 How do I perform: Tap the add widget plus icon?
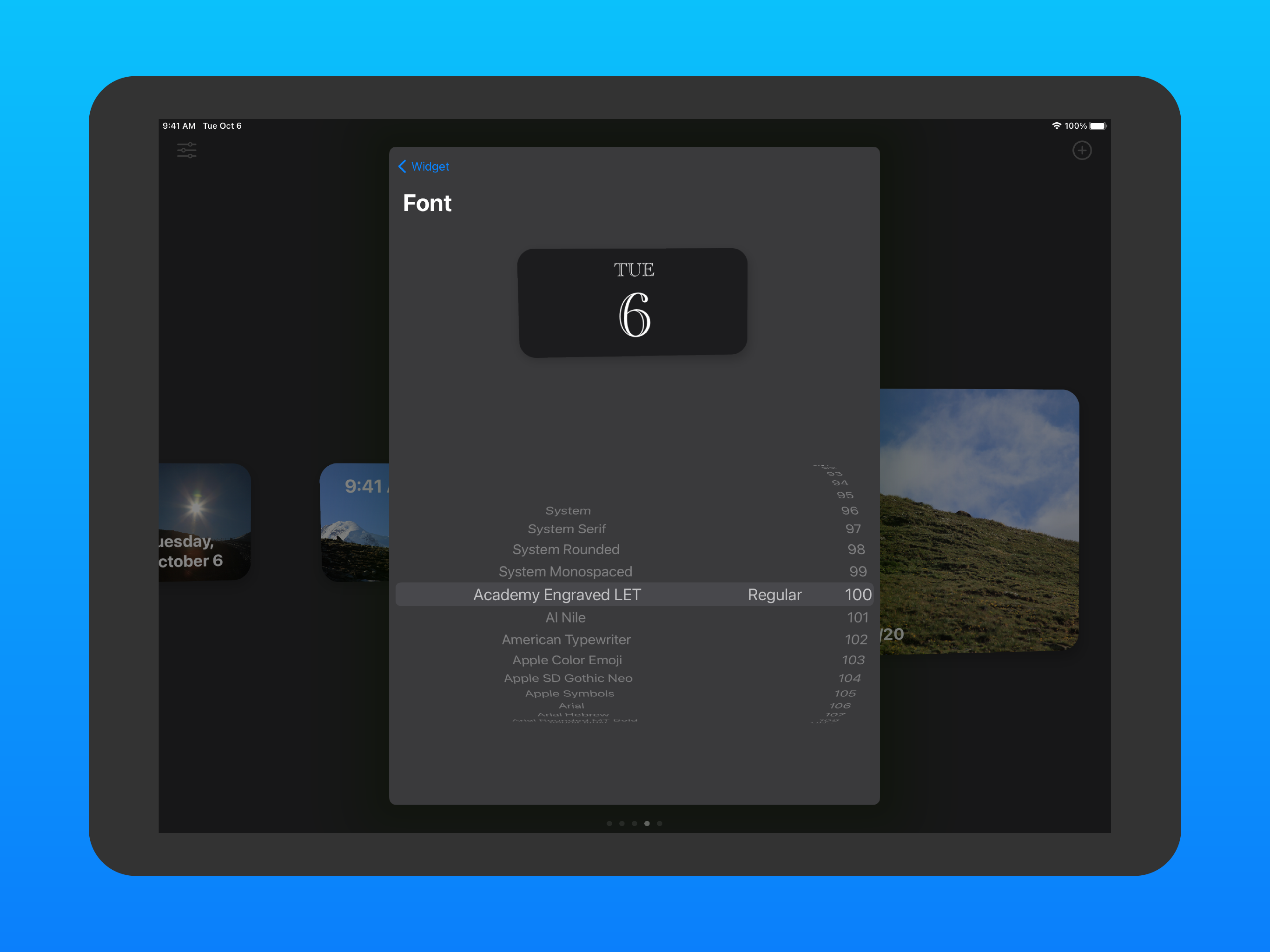pyautogui.click(x=1082, y=151)
